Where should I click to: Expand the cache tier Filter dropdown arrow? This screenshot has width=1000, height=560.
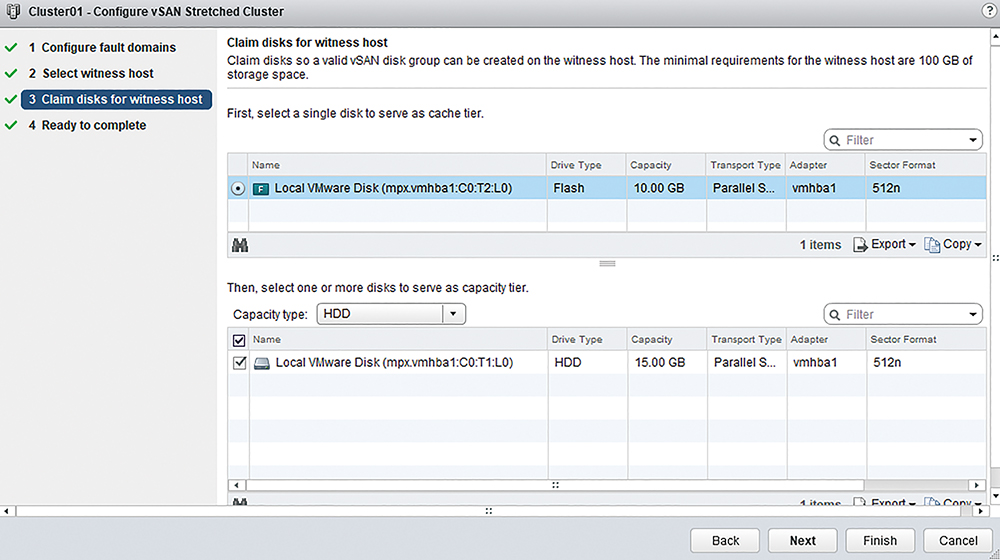973,140
